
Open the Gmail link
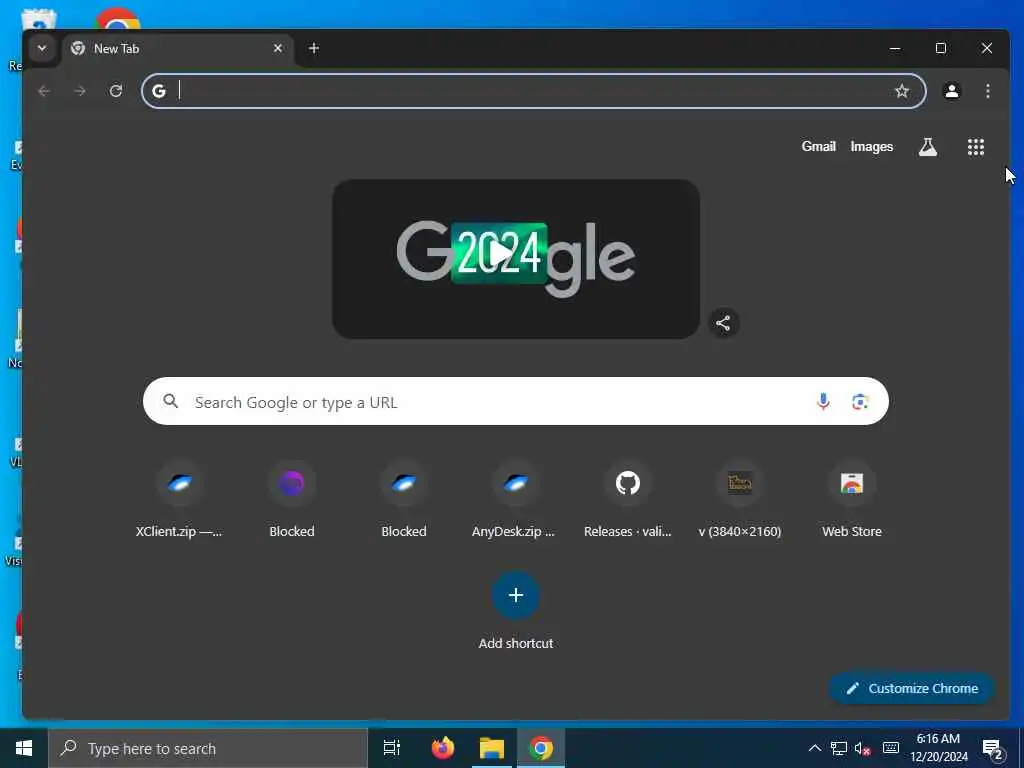click(818, 146)
